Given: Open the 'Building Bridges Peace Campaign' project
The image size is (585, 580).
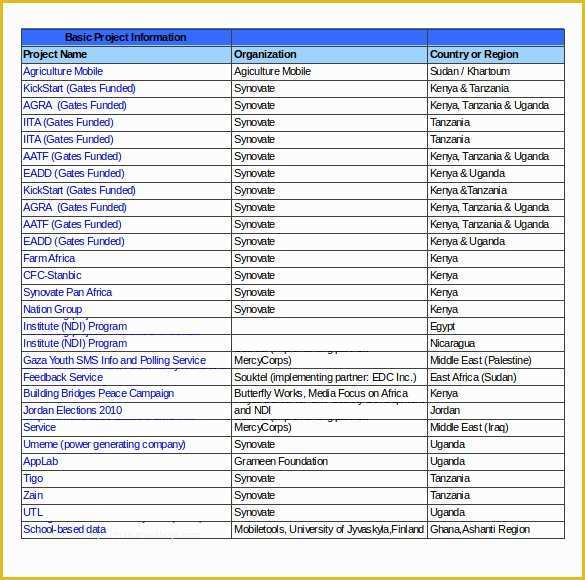Looking at the screenshot, I should (98, 394).
